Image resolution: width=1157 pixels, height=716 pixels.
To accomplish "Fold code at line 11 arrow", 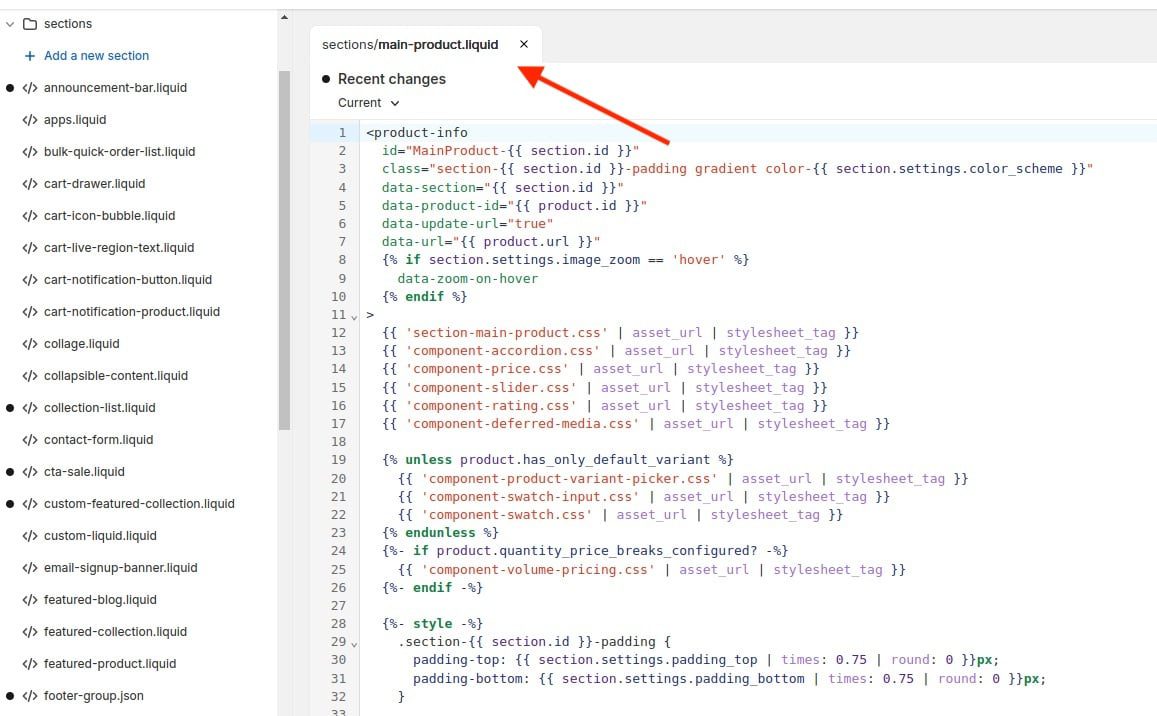I will point(354,316).
